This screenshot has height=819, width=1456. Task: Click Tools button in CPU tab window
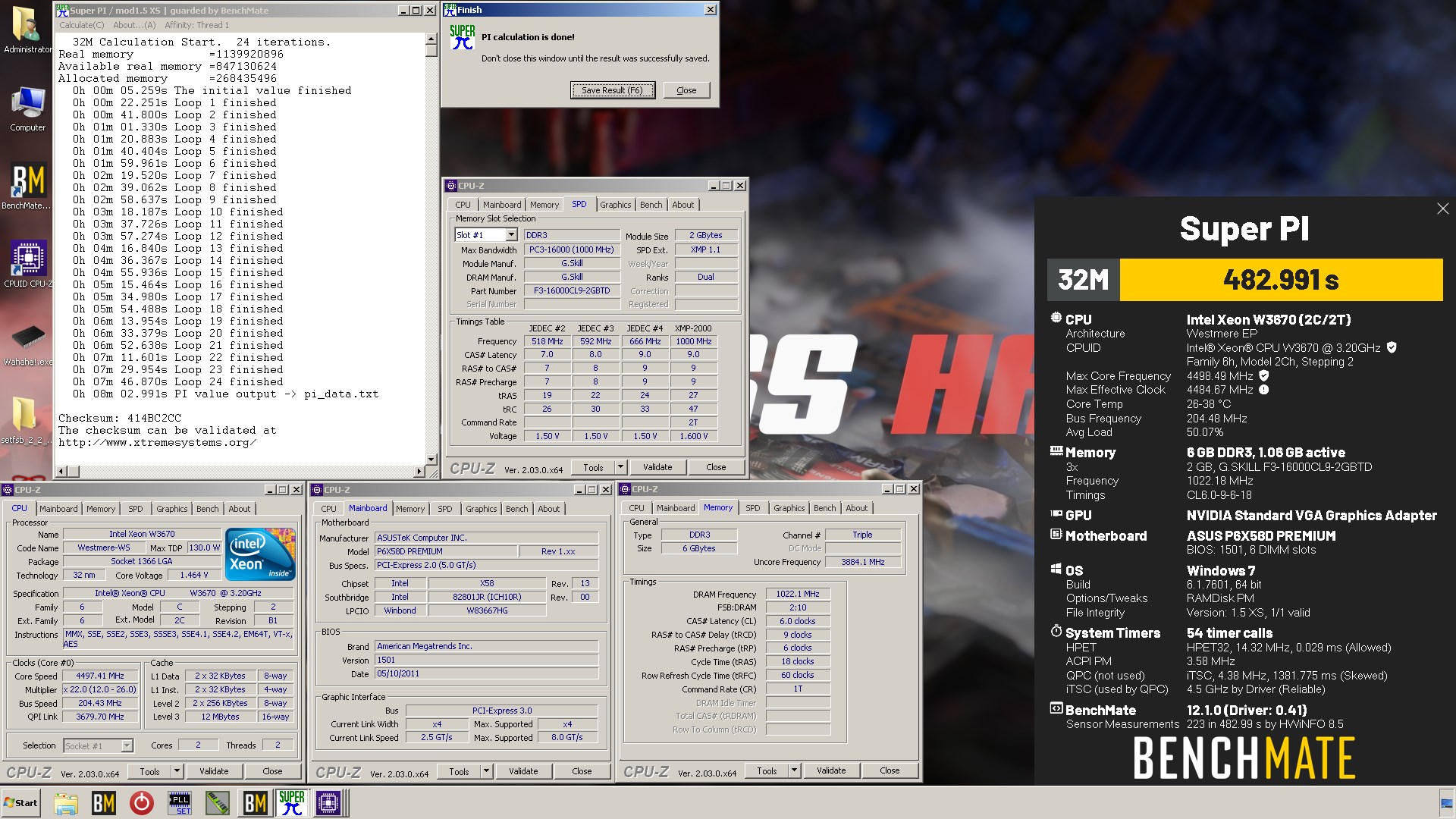[x=150, y=771]
